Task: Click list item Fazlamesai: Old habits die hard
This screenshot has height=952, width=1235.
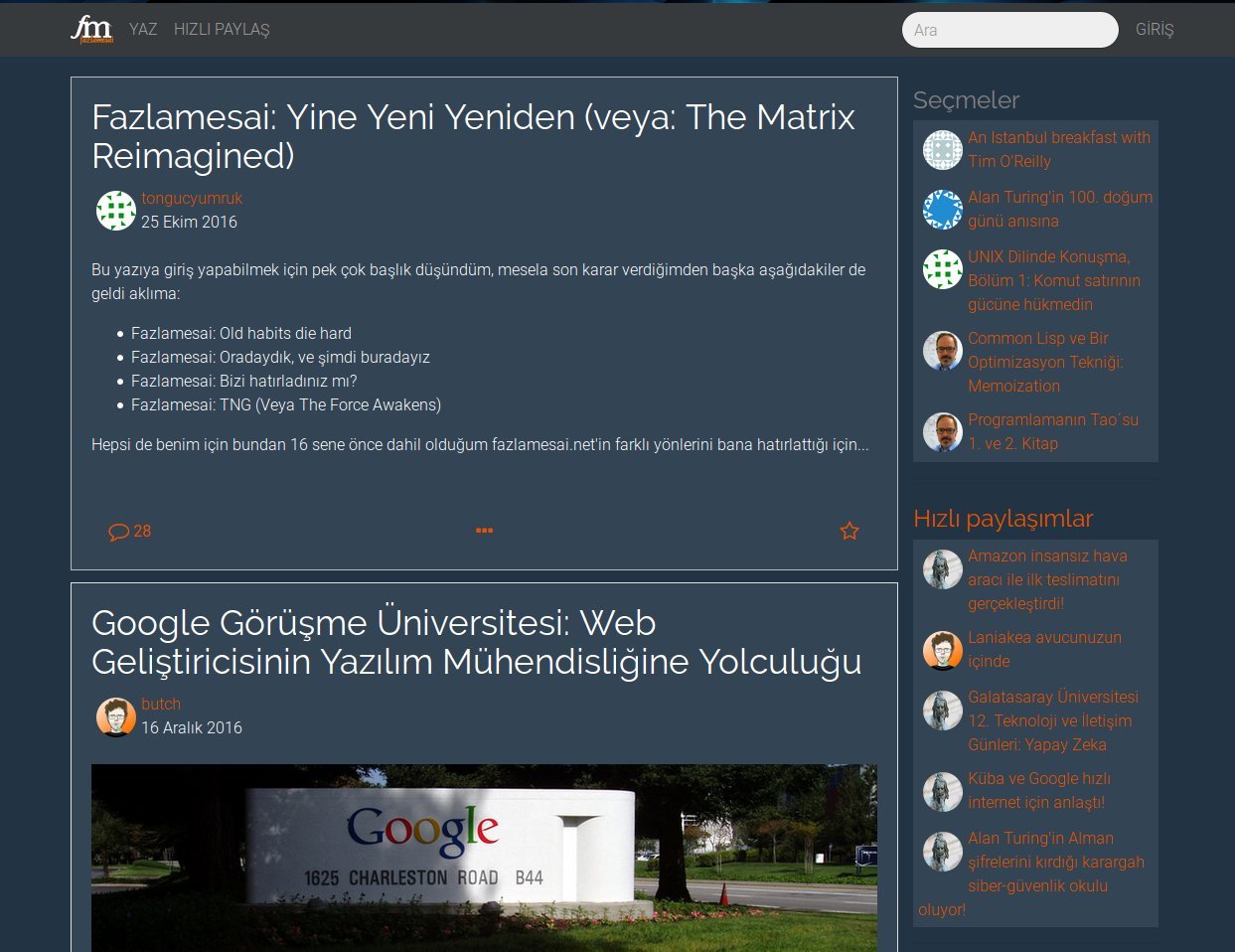Action: point(241,334)
